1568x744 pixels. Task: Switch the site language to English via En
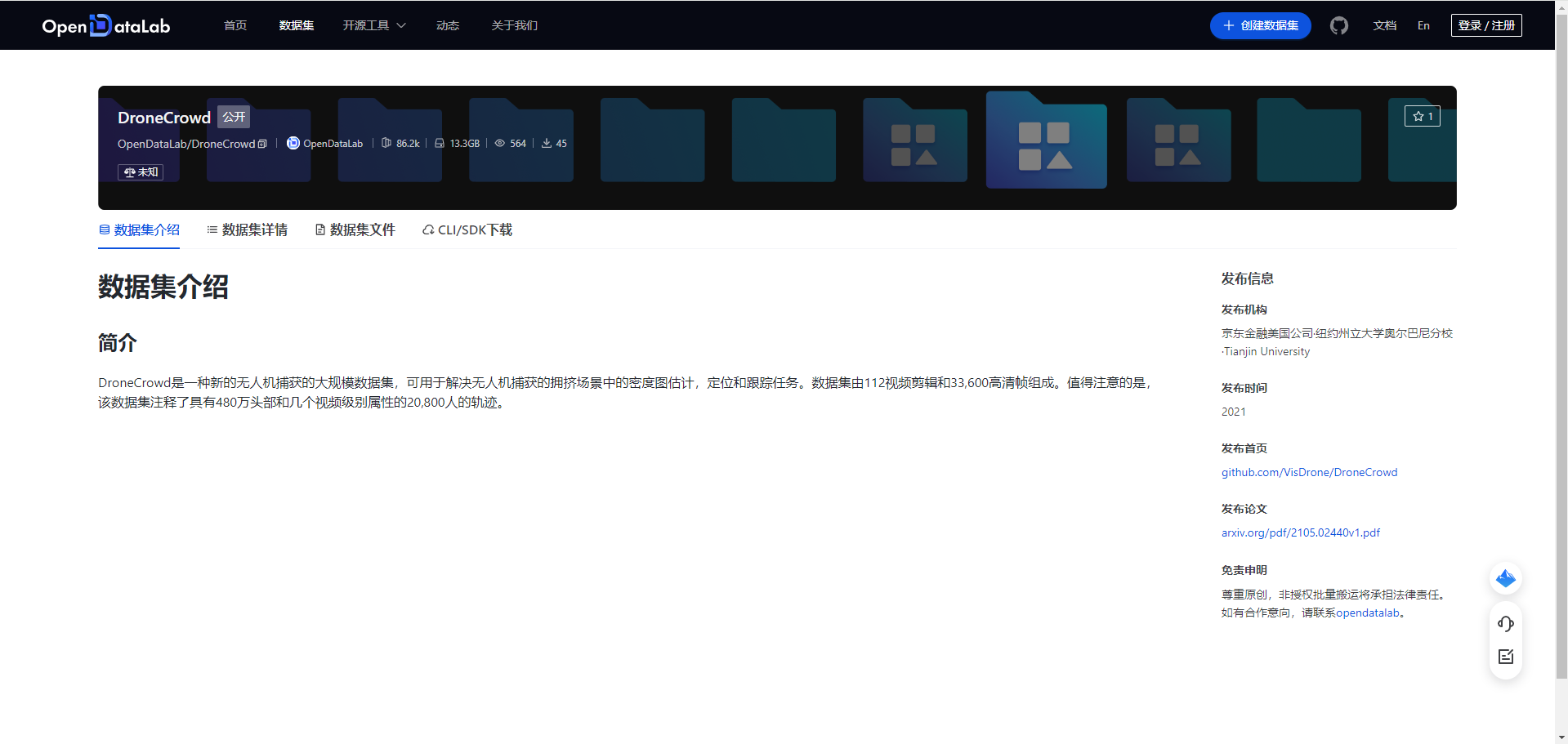1423,25
